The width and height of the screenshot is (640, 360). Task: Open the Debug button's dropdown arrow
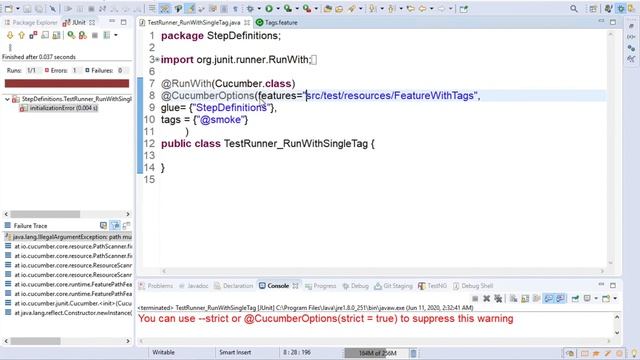[259, 9]
